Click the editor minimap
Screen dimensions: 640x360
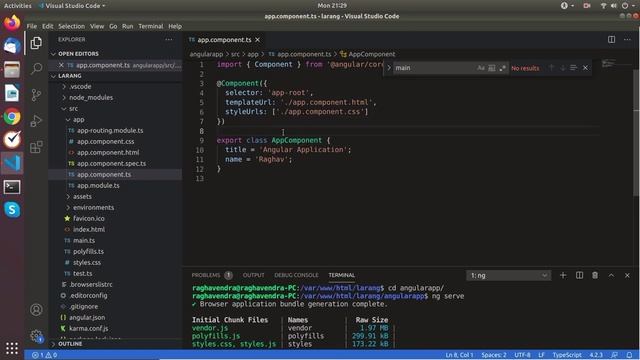click(616, 64)
